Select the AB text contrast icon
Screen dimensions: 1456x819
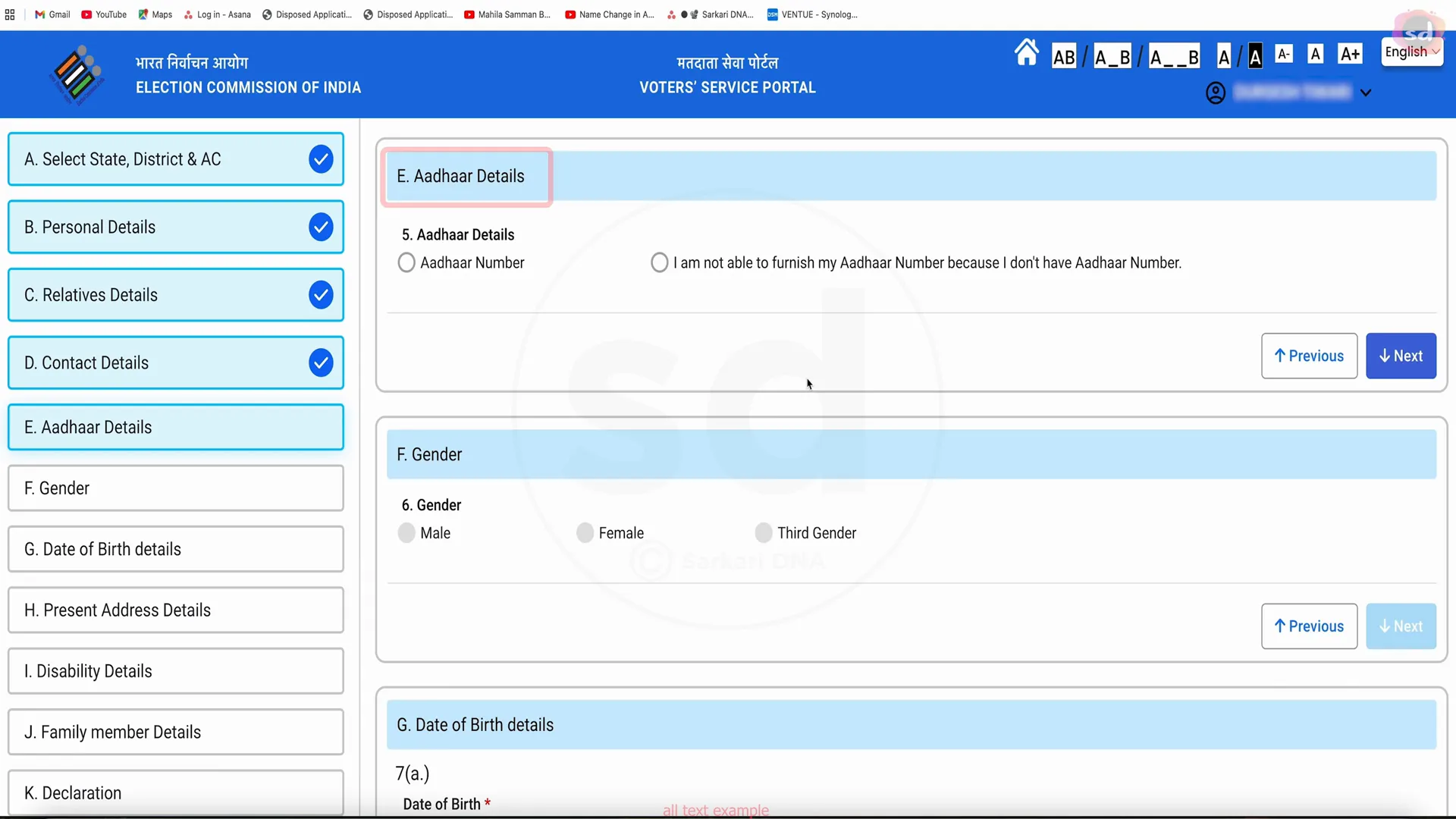click(x=1063, y=55)
